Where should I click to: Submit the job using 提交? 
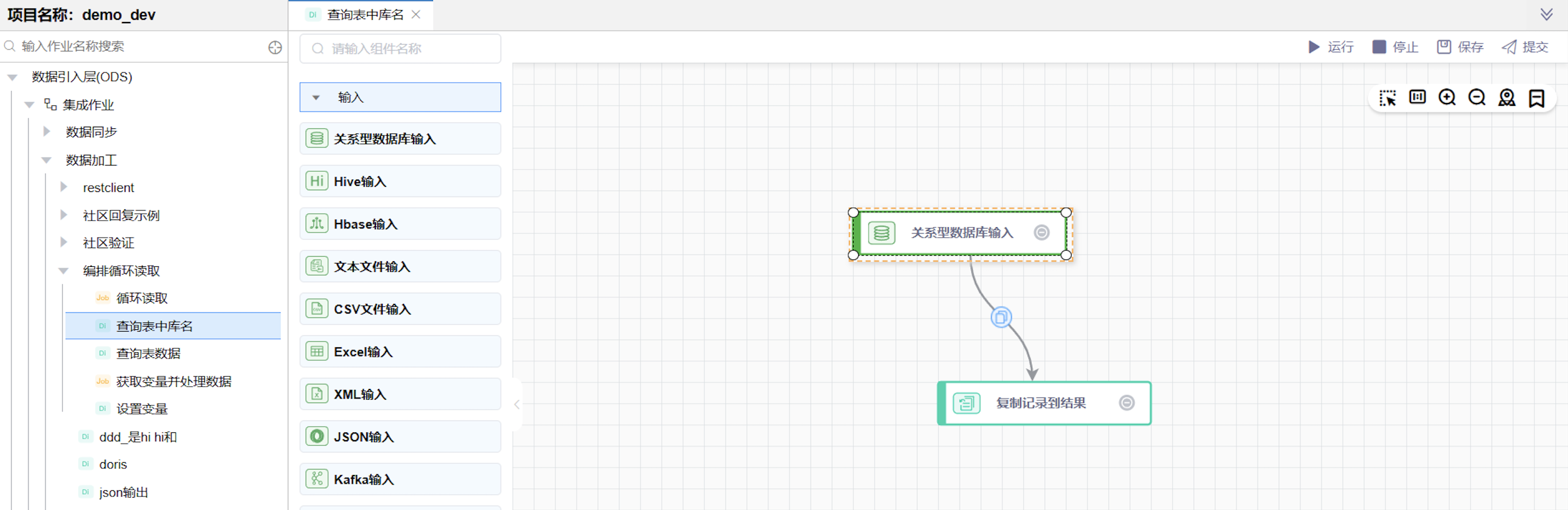1525,47
